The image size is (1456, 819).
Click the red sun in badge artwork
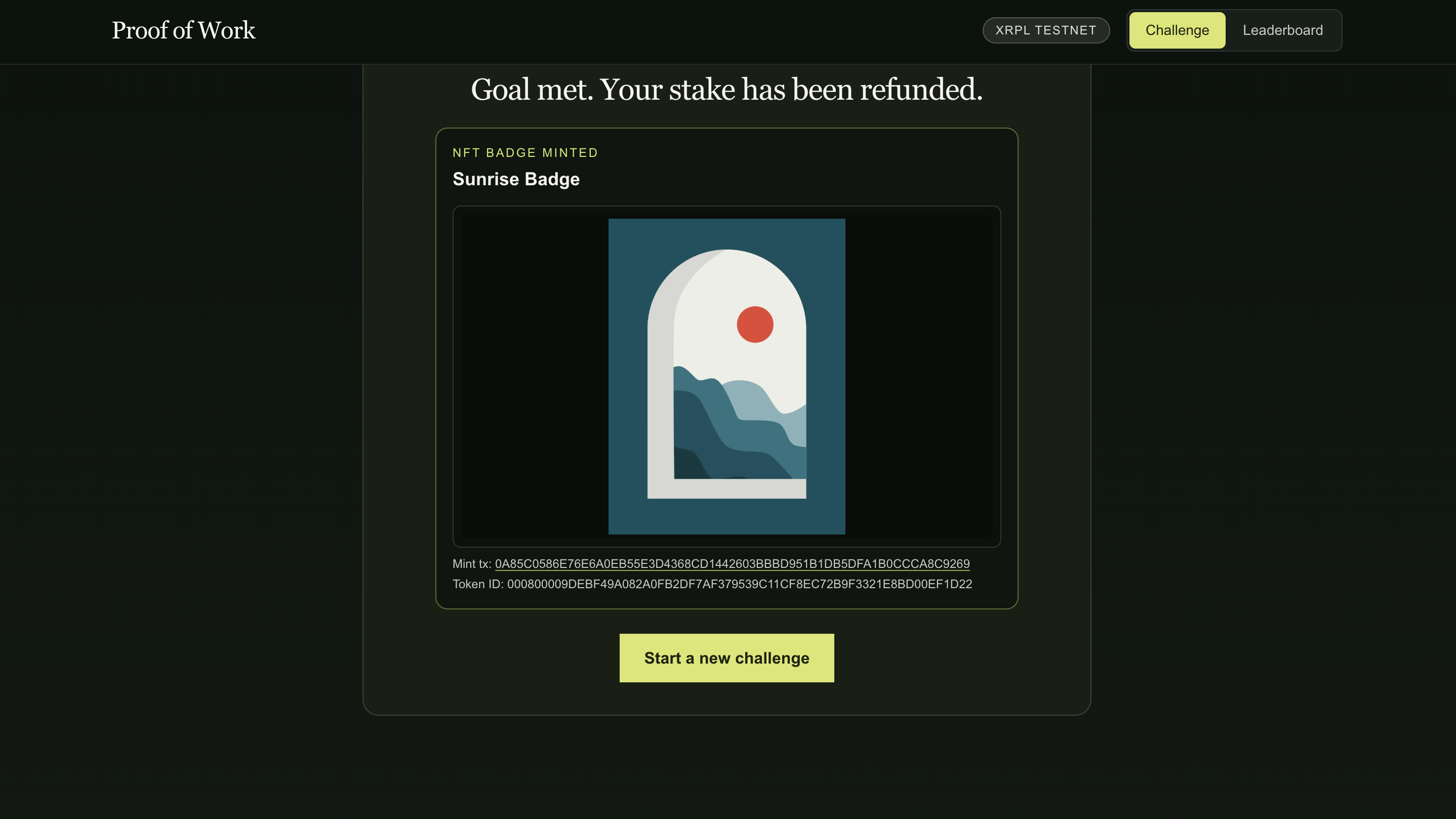pos(754,324)
